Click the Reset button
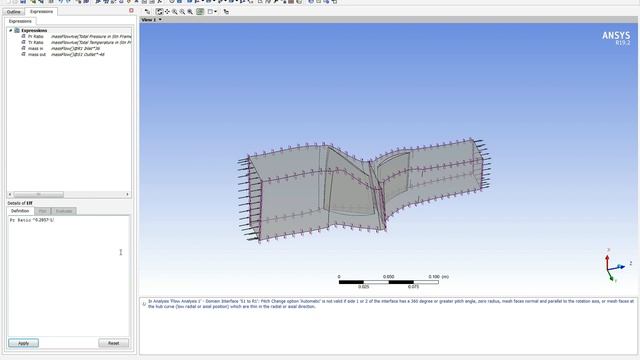The image size is (640, 360). pyautogui.click(x=113, y=343)
